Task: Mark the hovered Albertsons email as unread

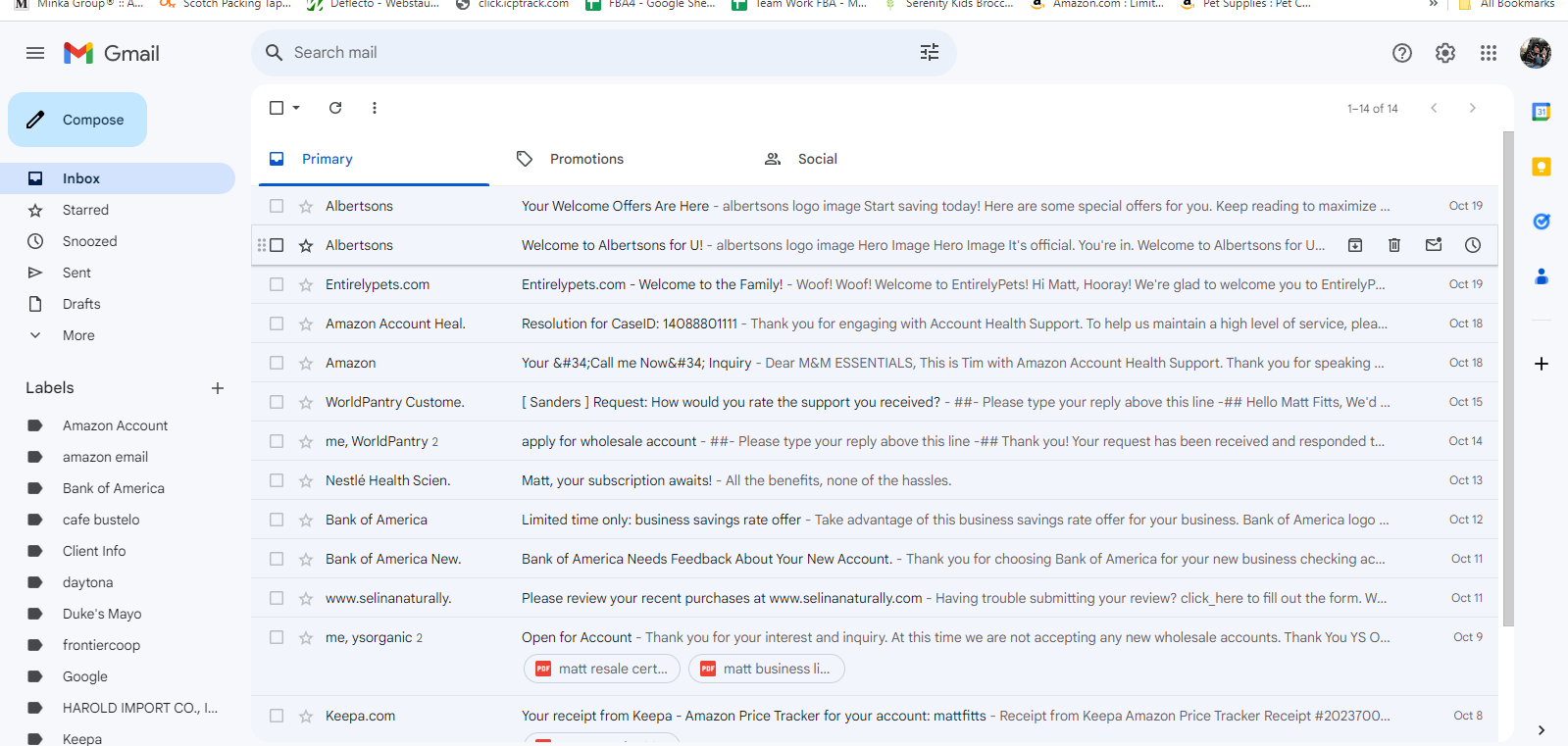Action: pyautogui.click(x=1434, y=245)
